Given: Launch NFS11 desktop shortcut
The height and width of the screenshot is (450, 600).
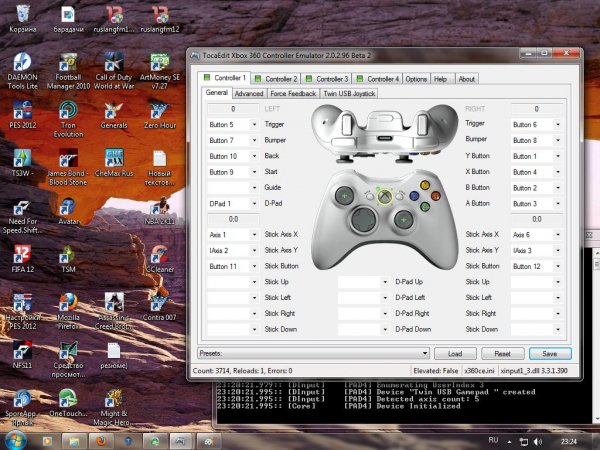Looking at the screenshot, I should click(23, 355).
